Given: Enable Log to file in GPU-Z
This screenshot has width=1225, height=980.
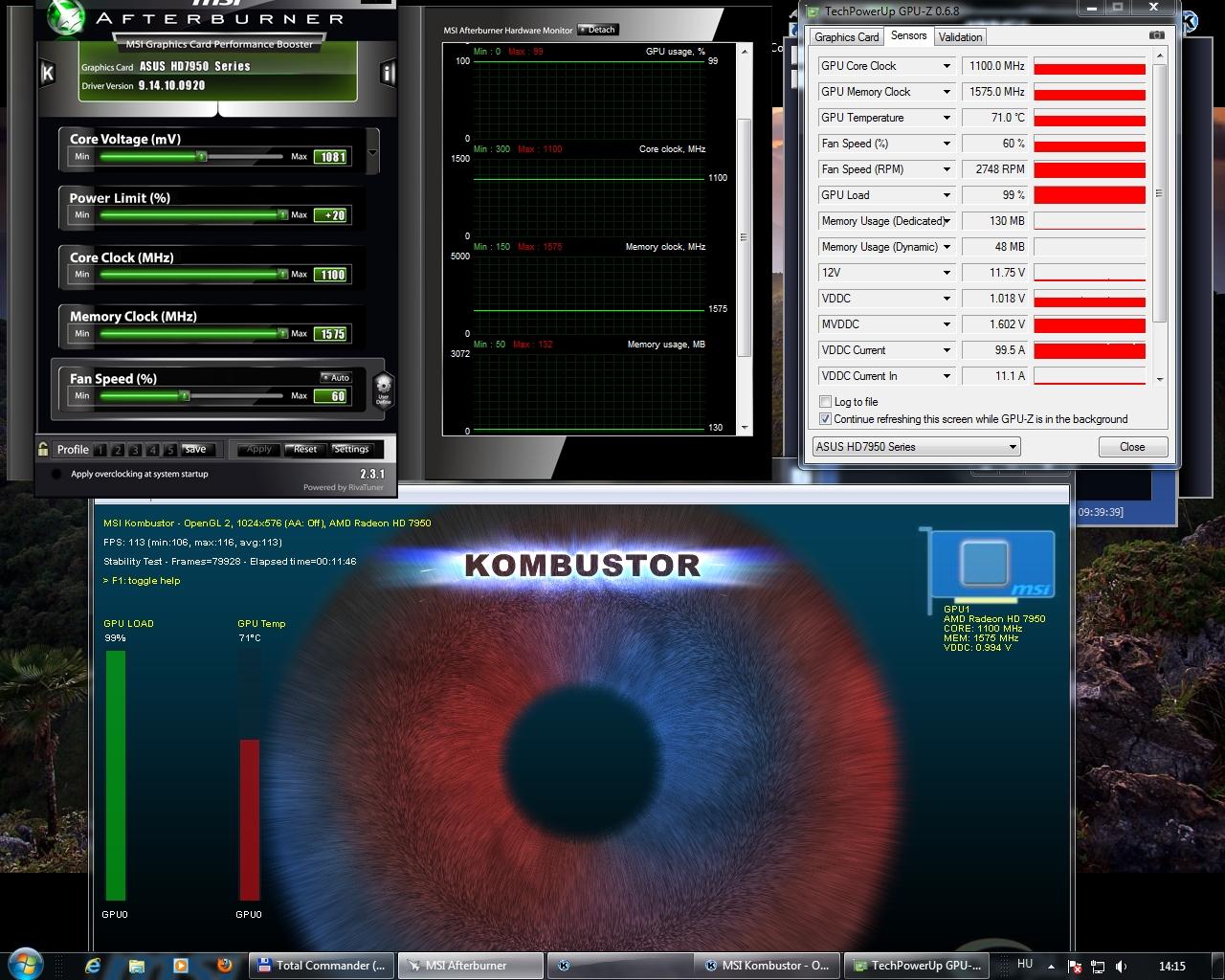Looking at the screenshot, I should point(825,402).
